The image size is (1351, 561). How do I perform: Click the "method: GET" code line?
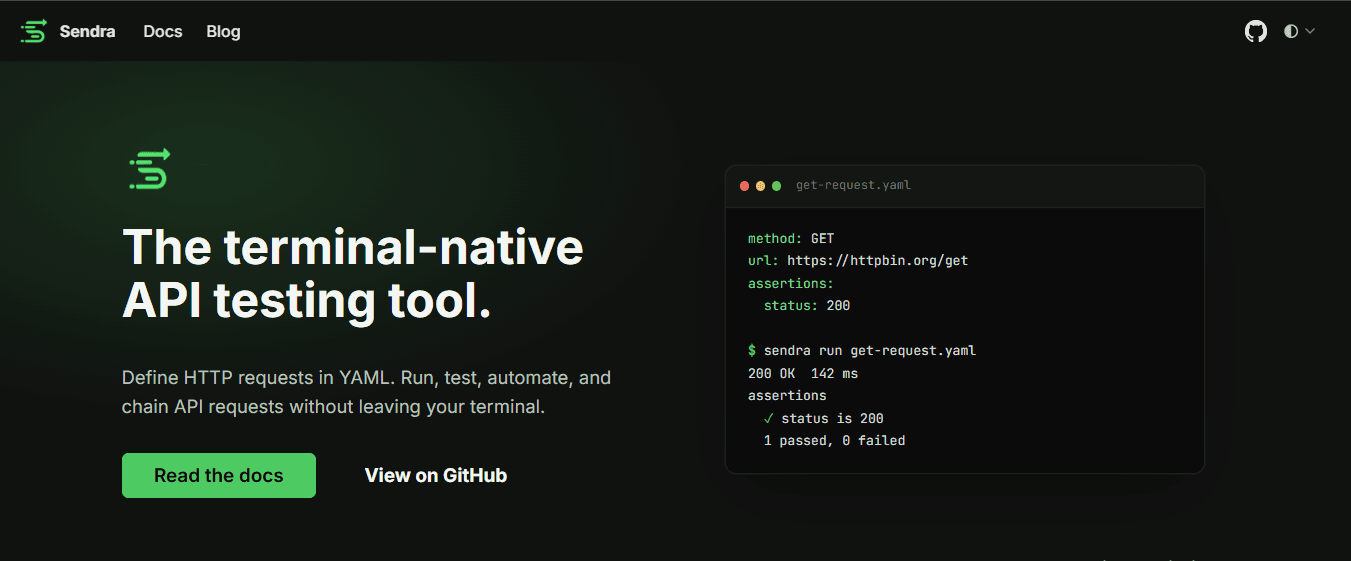pyautogui.click(x=791, y=239)
